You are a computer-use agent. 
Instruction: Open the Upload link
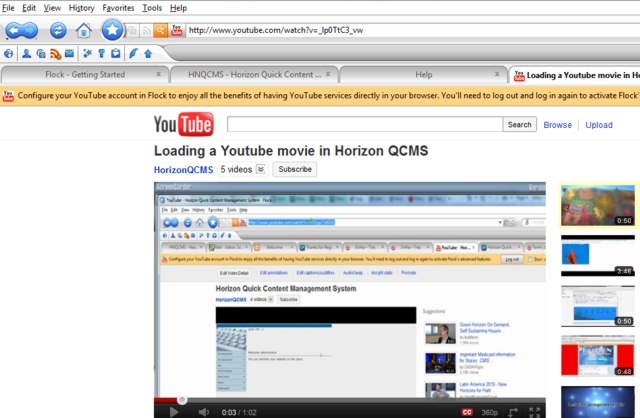pos(599,125)
